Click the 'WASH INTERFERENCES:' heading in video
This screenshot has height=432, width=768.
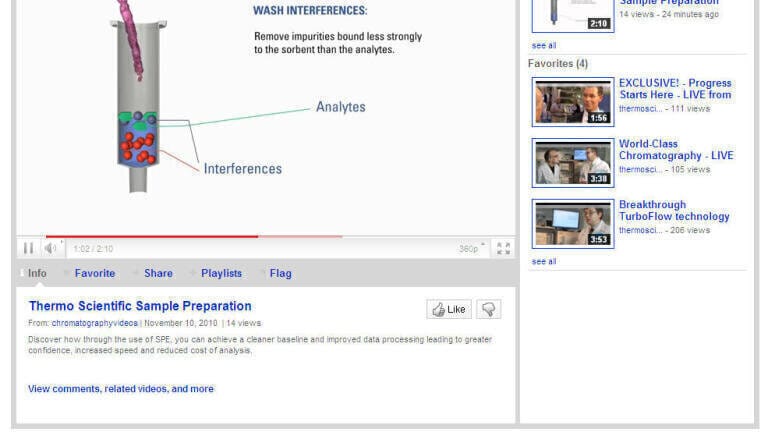pos(310,10)
